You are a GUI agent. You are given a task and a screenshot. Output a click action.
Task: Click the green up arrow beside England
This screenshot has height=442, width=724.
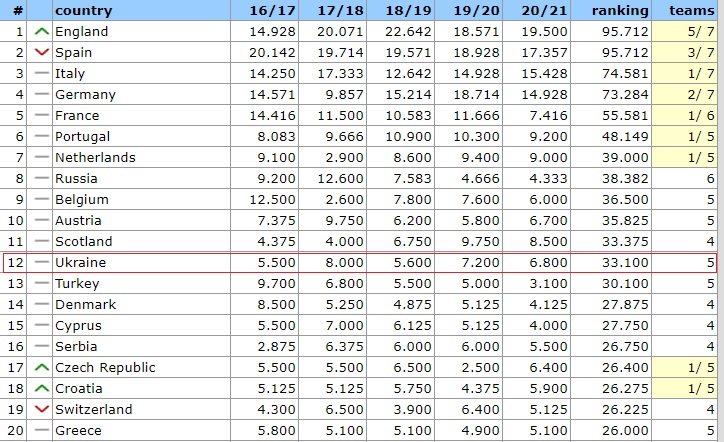pos(41,32)
